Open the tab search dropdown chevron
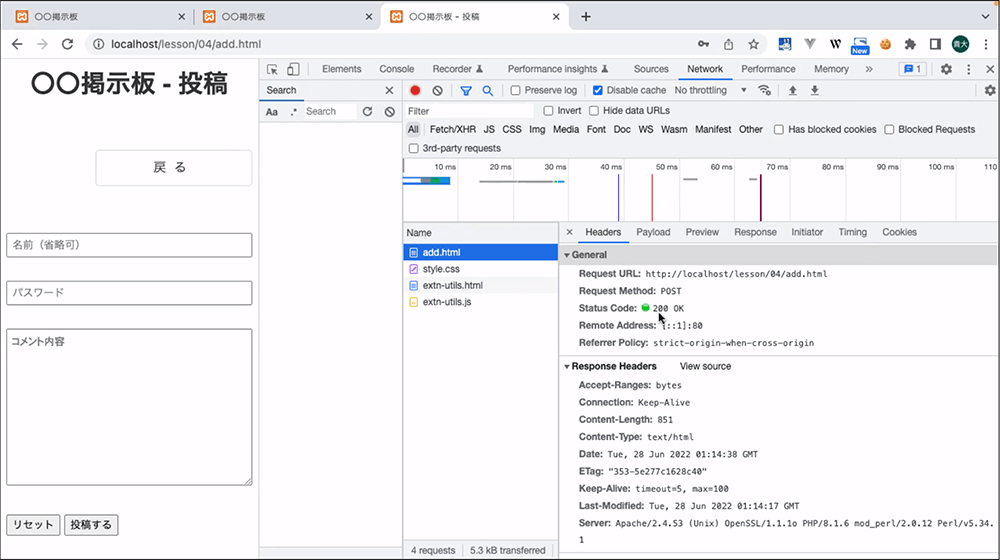1000x560 pixels. click(x=985, y=17)
